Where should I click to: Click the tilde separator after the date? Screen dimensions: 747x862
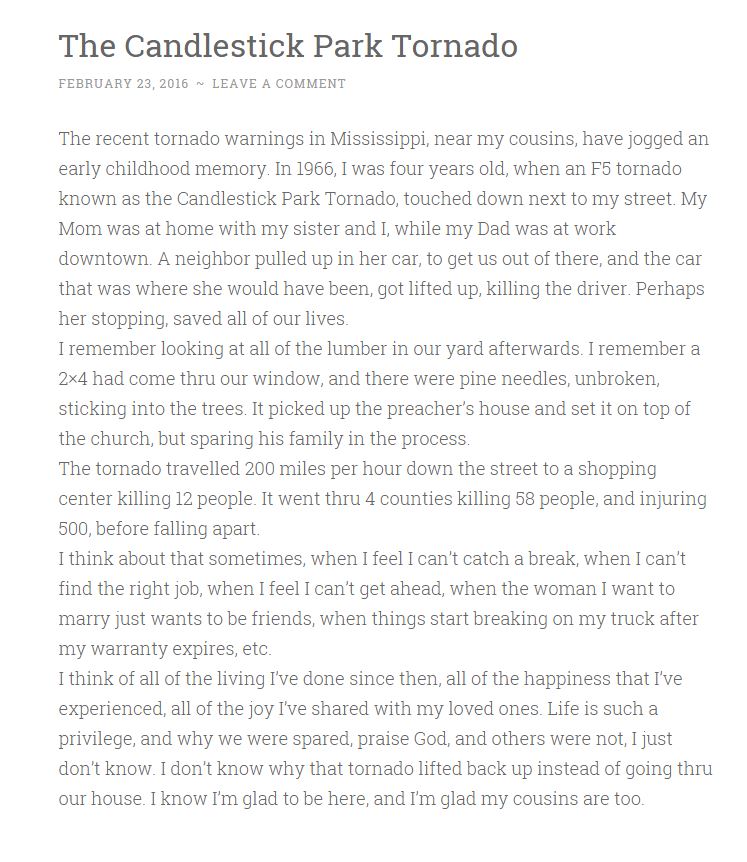pyautogui.click(x=200, y=84)
